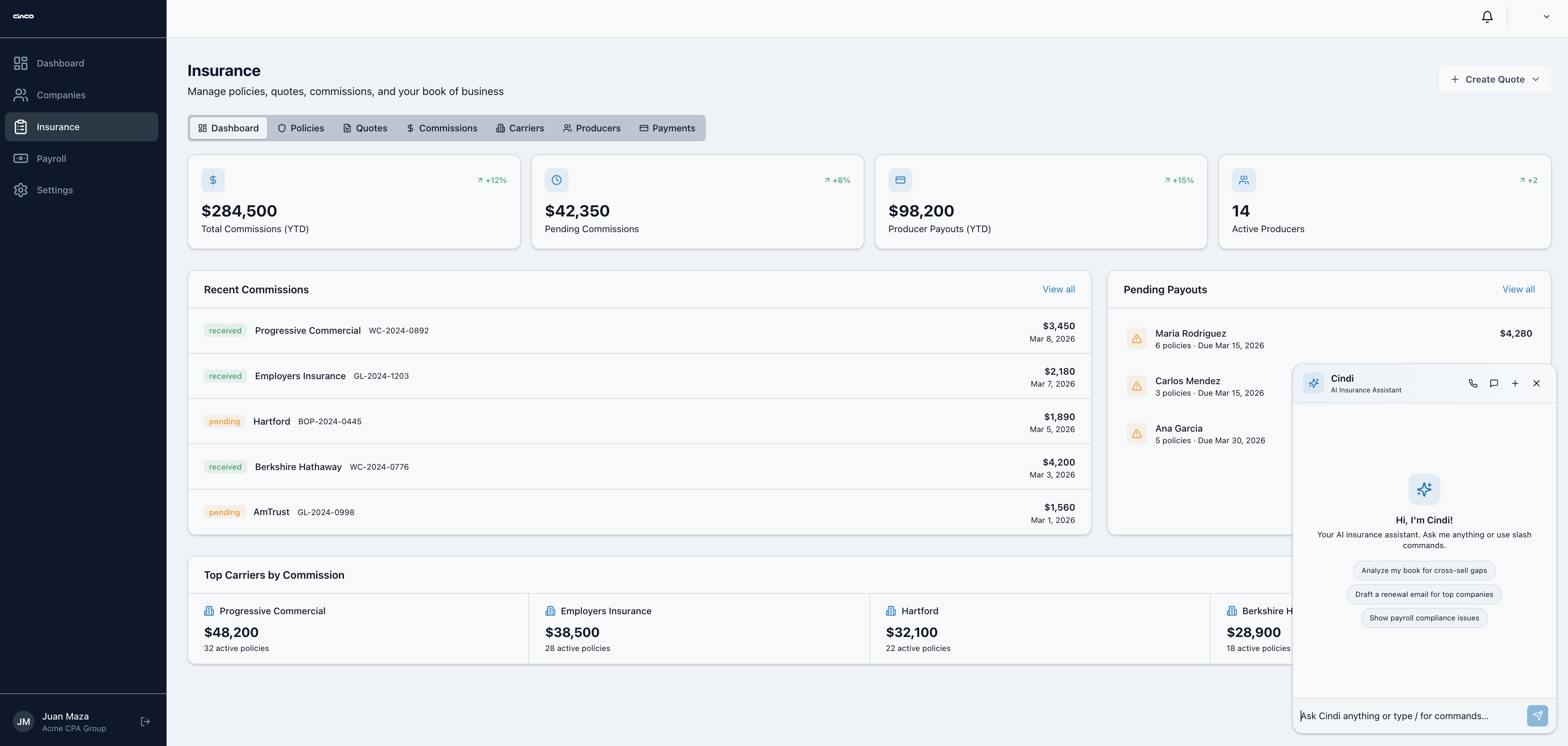The width and height of the screenshot is (1568, 746).
Task: Click the clock icon on Pending Commissions card
Action: tap(556, 180)
